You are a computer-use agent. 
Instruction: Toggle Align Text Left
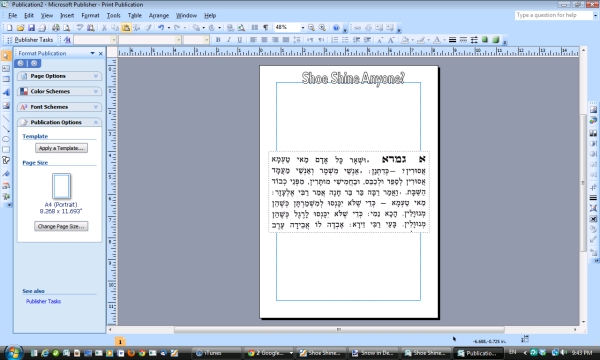253,40
